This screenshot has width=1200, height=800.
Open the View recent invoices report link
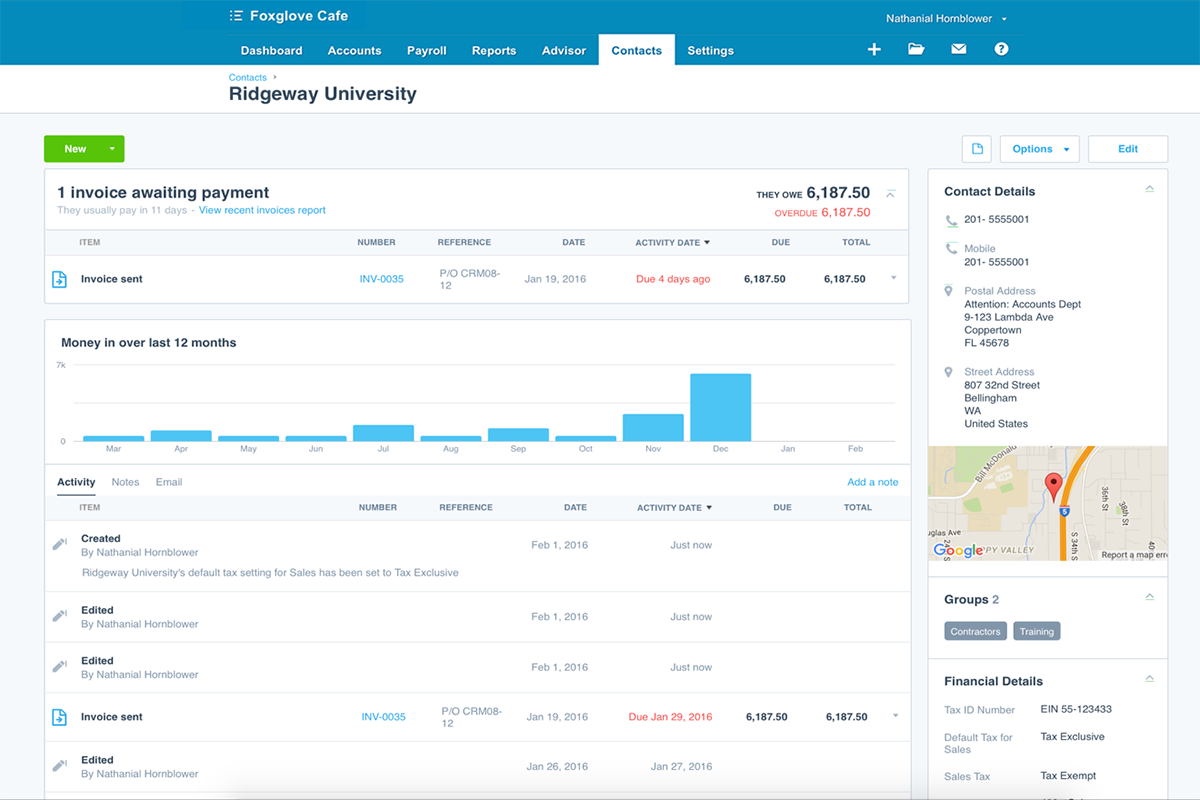click(261, 210)
